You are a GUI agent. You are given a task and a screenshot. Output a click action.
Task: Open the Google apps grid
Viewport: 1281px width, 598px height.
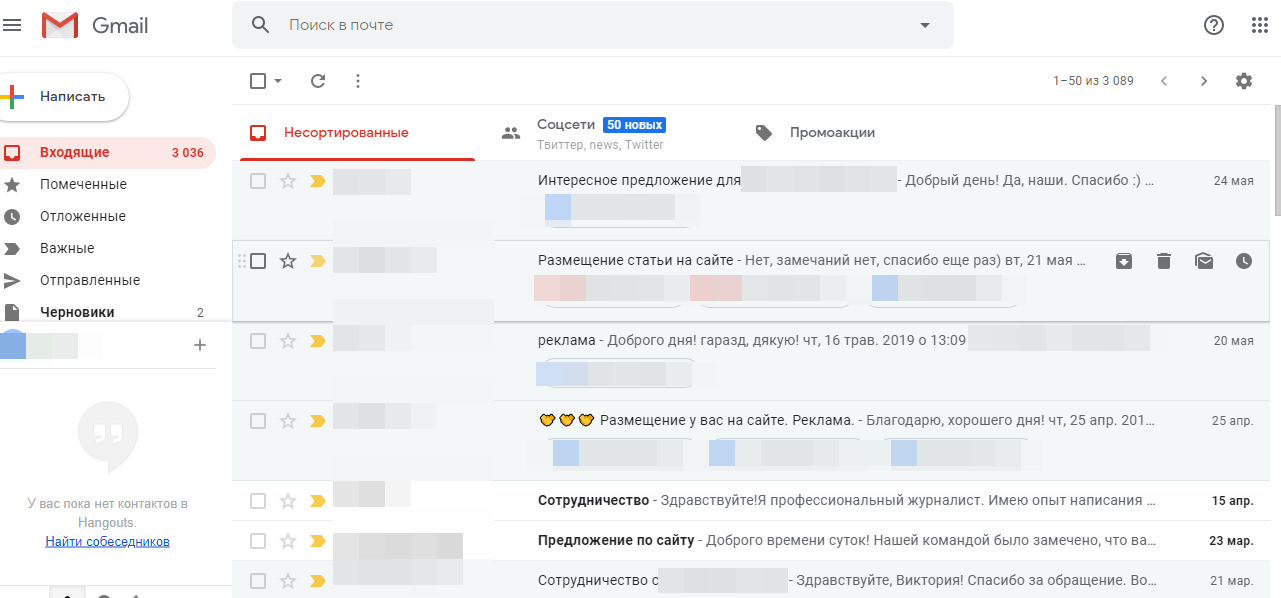point(1259,25)
